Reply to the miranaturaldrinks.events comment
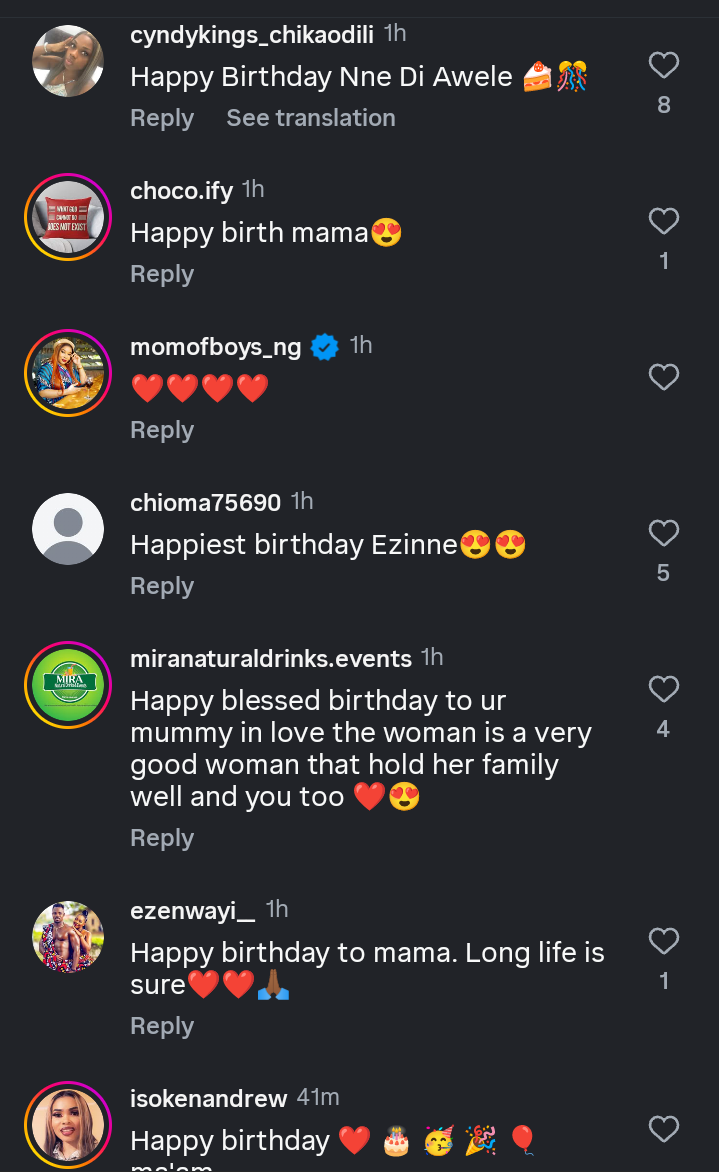The width and height of the screenshot is (719, 1172). pyautogui.click(x=162, y=838)
